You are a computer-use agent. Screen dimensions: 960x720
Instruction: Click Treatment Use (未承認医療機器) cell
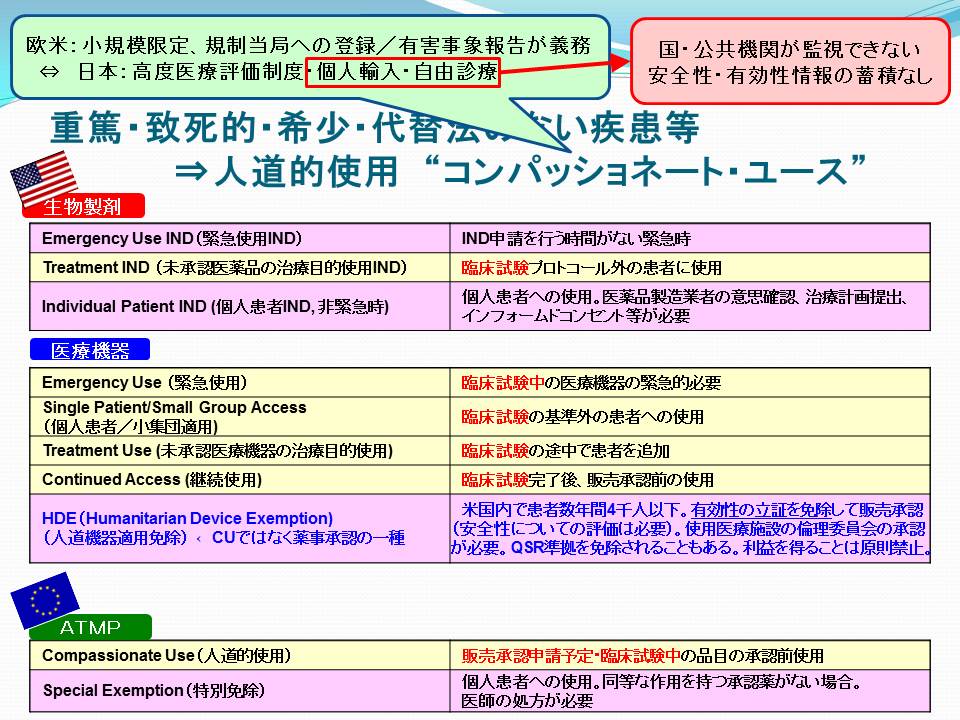[x=240, y=451]
